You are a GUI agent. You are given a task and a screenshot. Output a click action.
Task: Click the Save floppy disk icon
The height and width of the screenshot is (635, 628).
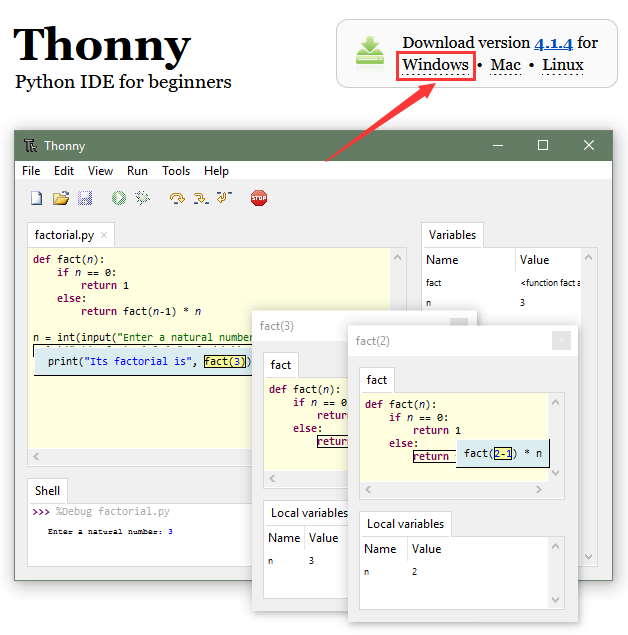point(85,198)
